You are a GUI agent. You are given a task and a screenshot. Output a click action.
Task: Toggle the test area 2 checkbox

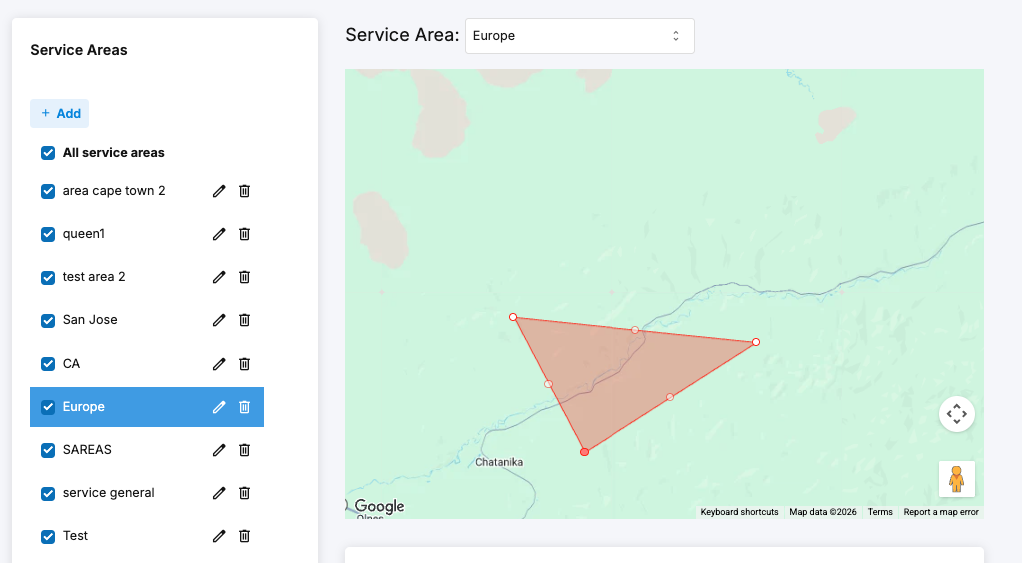point(48,277)
